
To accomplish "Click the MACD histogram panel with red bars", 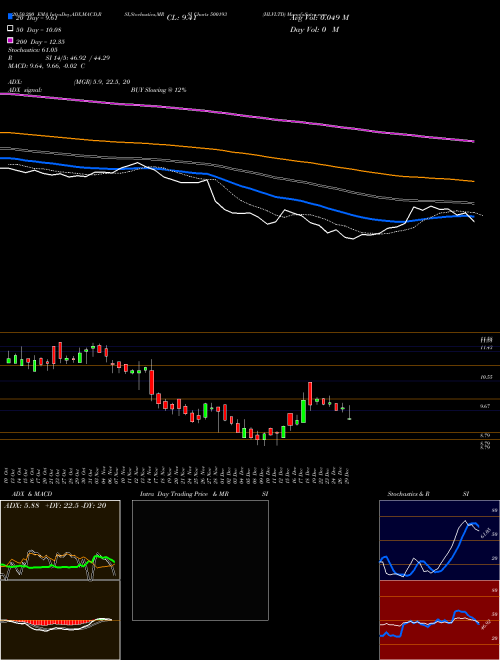I will click(x=60, y=620).
